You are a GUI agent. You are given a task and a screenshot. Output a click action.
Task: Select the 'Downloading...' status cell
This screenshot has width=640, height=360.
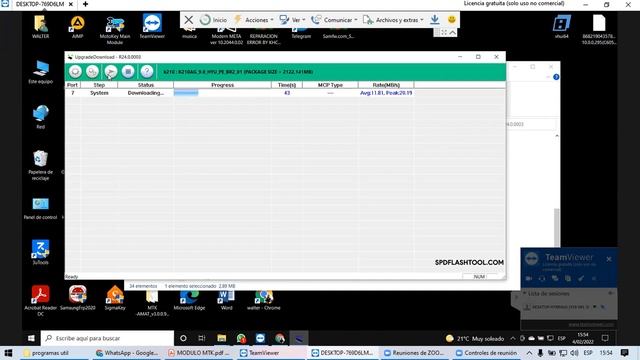[x=146, y=93]
